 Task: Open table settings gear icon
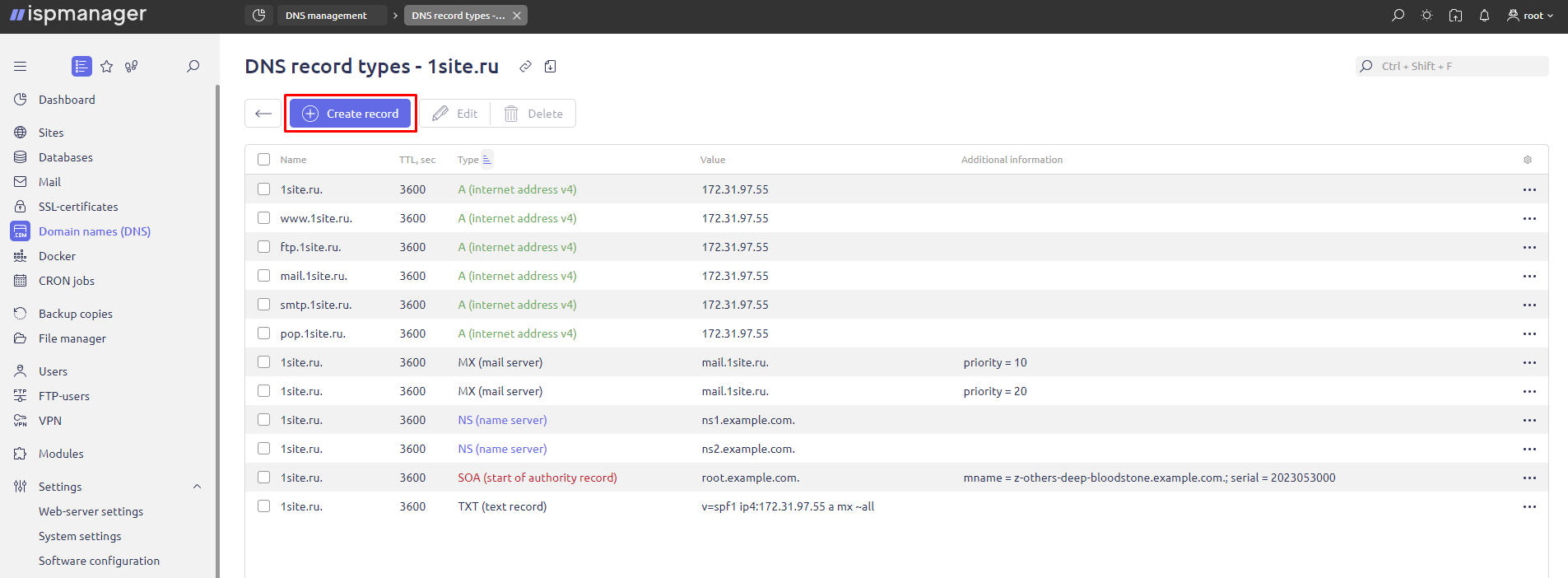coord(1528,160)
